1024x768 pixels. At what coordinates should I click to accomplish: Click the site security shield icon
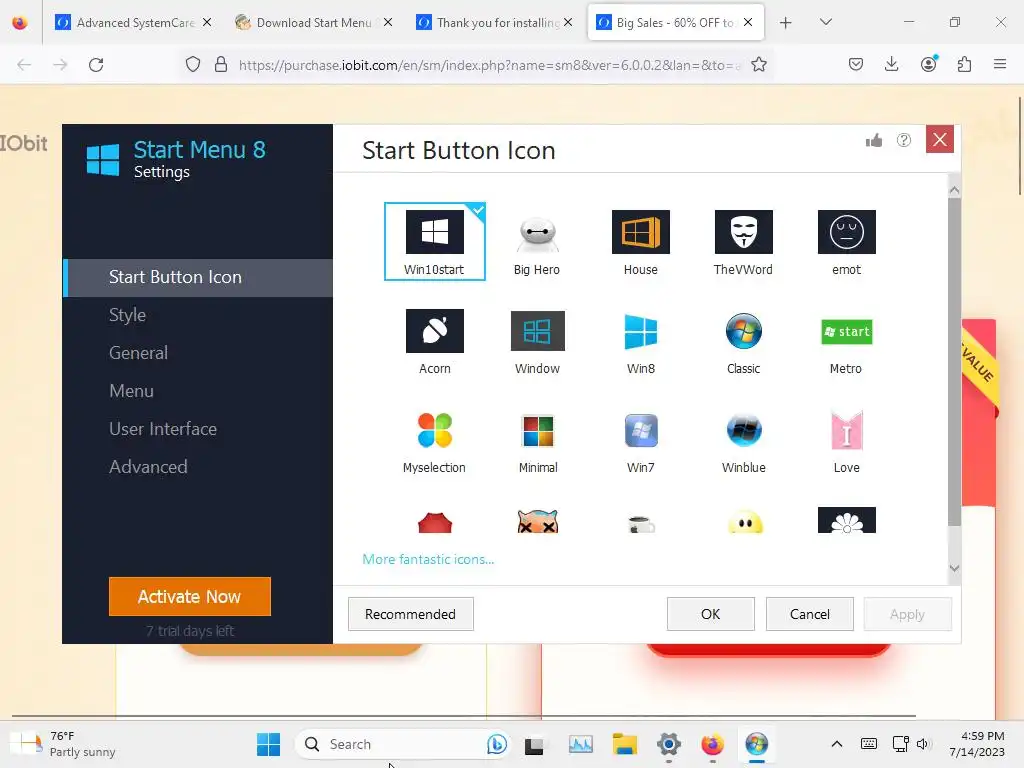click(x=193, y=65)
